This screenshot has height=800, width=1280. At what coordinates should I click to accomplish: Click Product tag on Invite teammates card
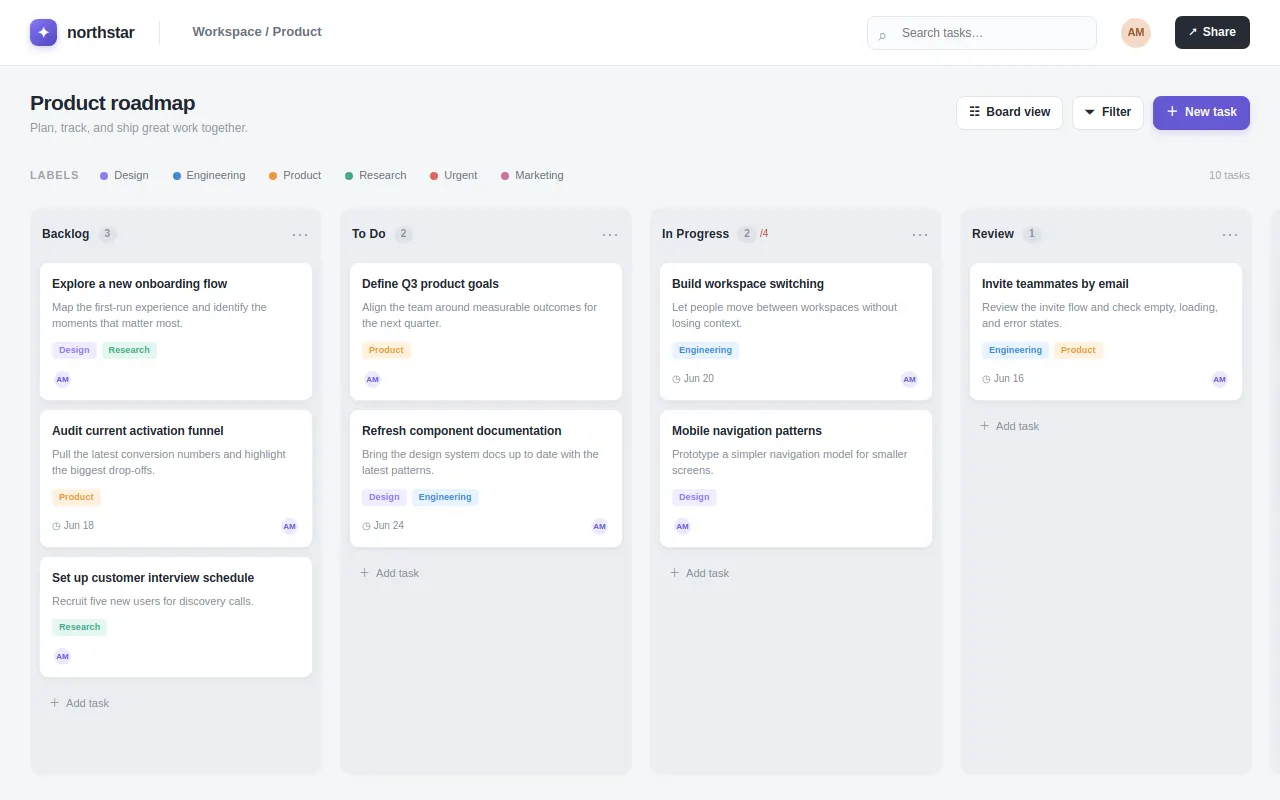pos(1078,350)
